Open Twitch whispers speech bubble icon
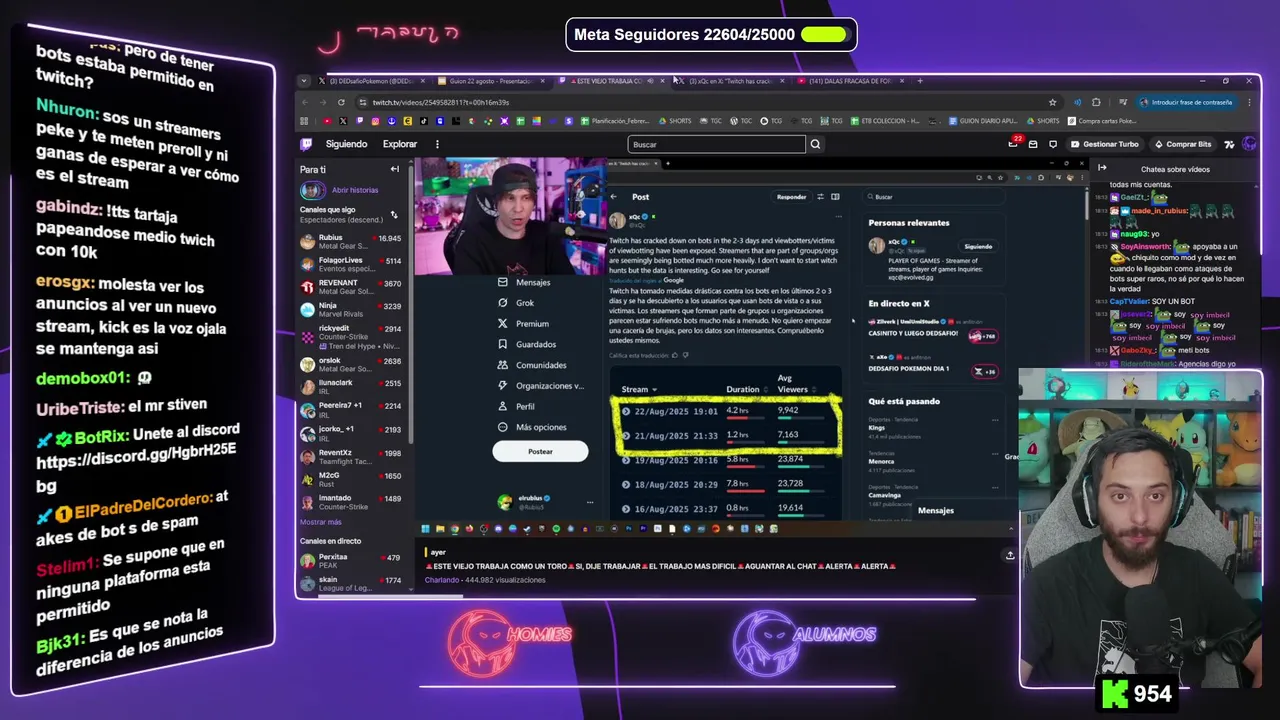 [1052, 144]
